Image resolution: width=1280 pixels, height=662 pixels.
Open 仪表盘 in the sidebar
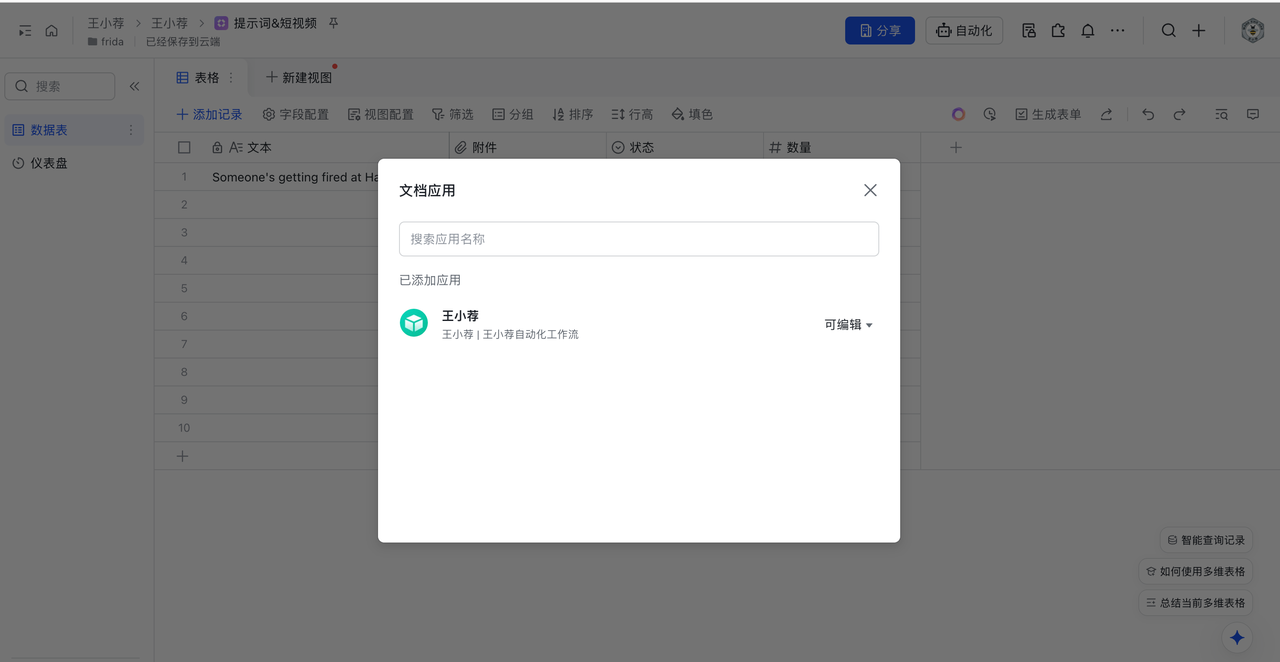click(x=49, y=163)
